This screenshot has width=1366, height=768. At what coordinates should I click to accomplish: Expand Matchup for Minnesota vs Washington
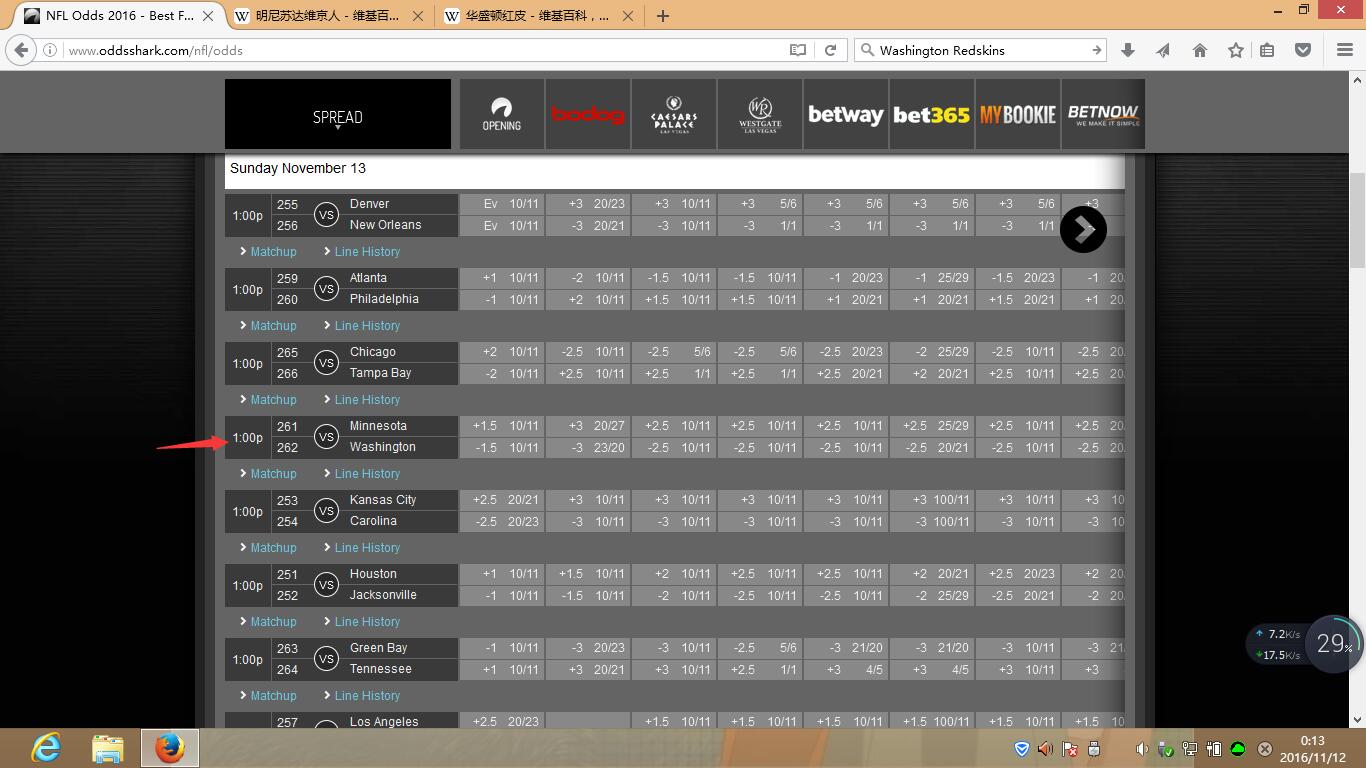click(x=272, y=474)
